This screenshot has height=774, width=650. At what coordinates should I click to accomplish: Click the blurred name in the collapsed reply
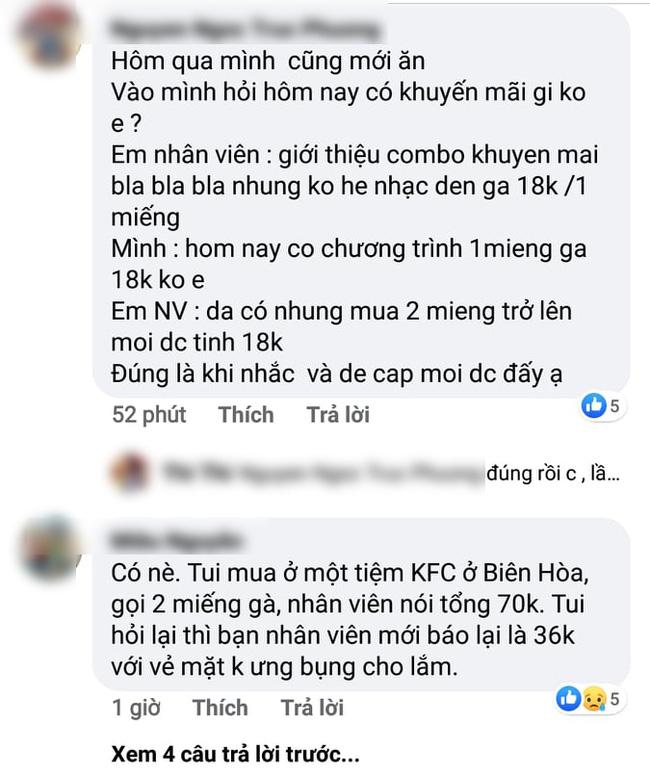point(322,472)
